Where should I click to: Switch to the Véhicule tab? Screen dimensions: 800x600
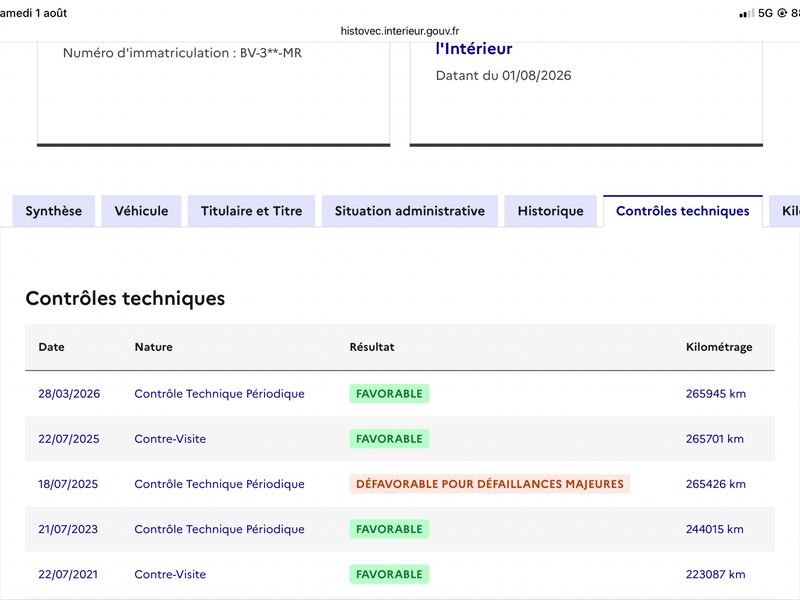[141, 211]
